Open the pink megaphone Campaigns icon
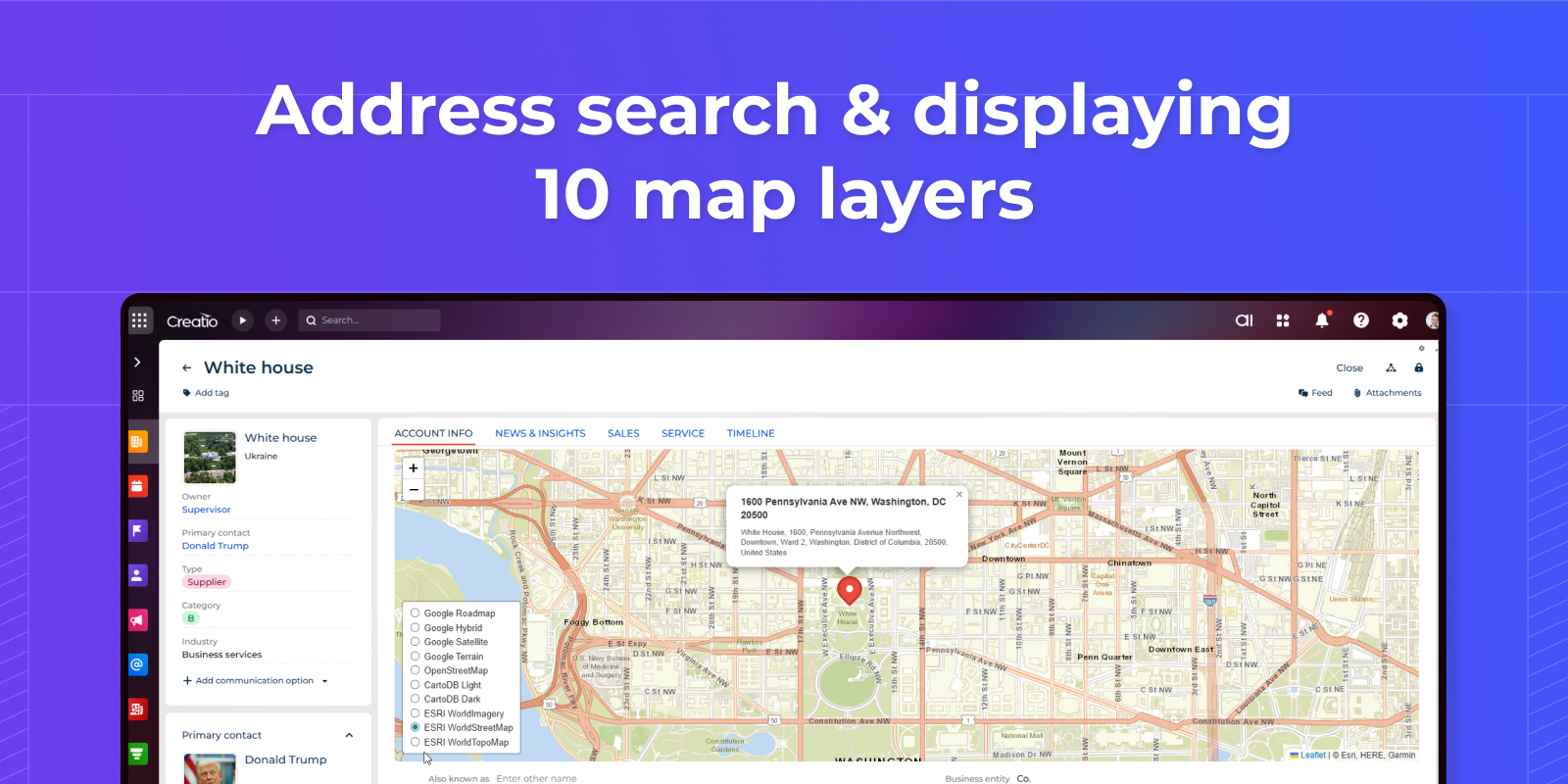This screenshot has width=1568, height=784. pyautogui.click(x=137, y=620)
